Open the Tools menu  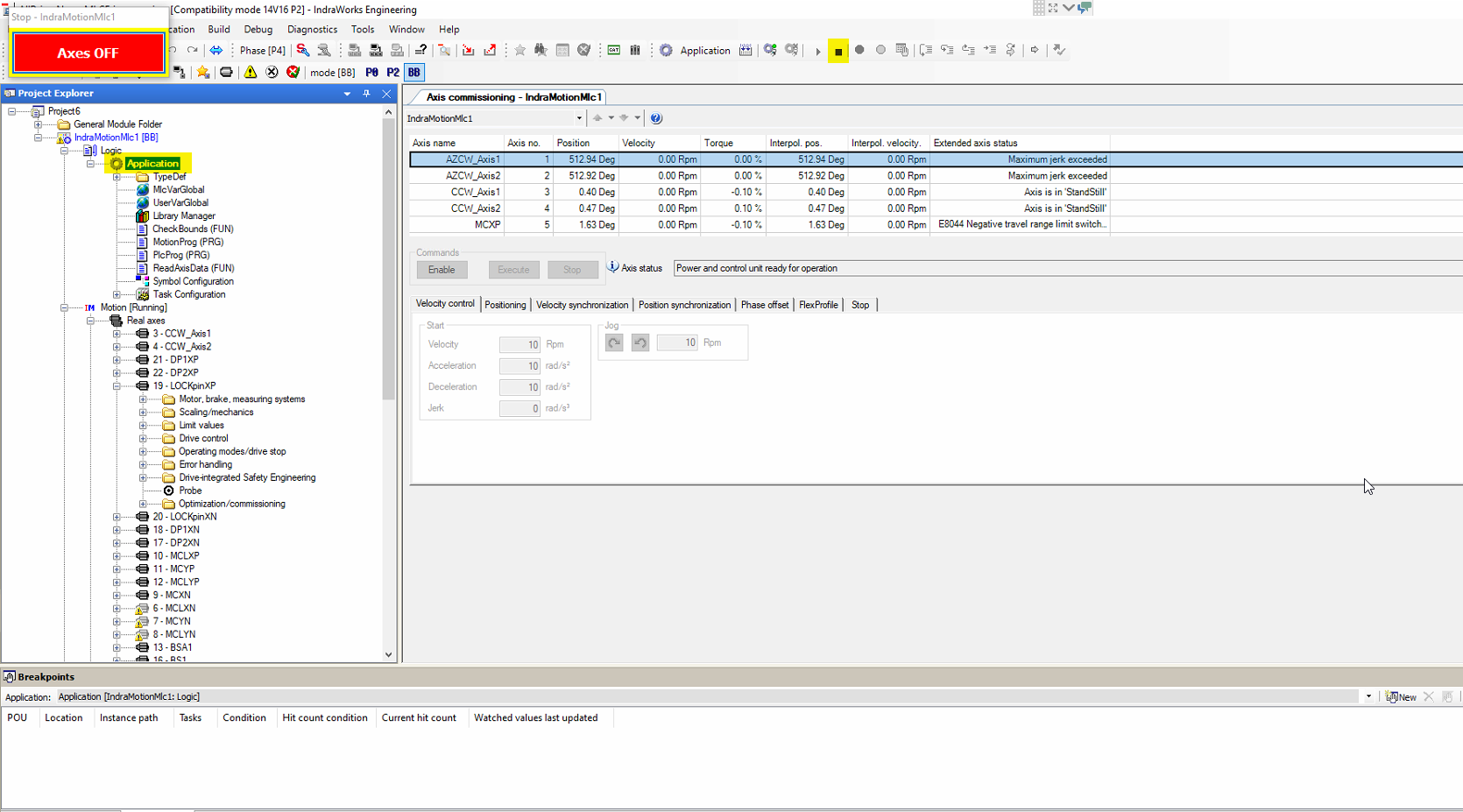363,29
